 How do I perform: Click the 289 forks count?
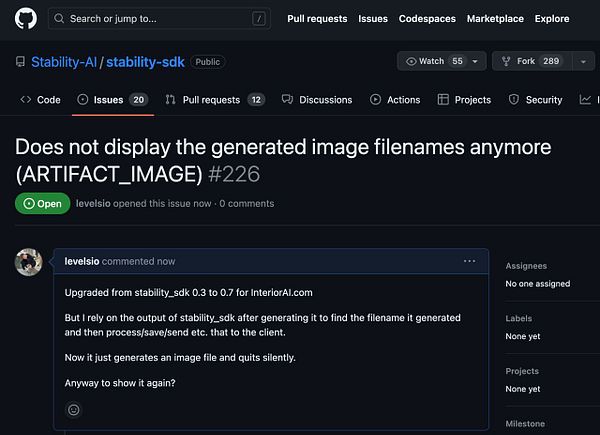click(551, 61)
